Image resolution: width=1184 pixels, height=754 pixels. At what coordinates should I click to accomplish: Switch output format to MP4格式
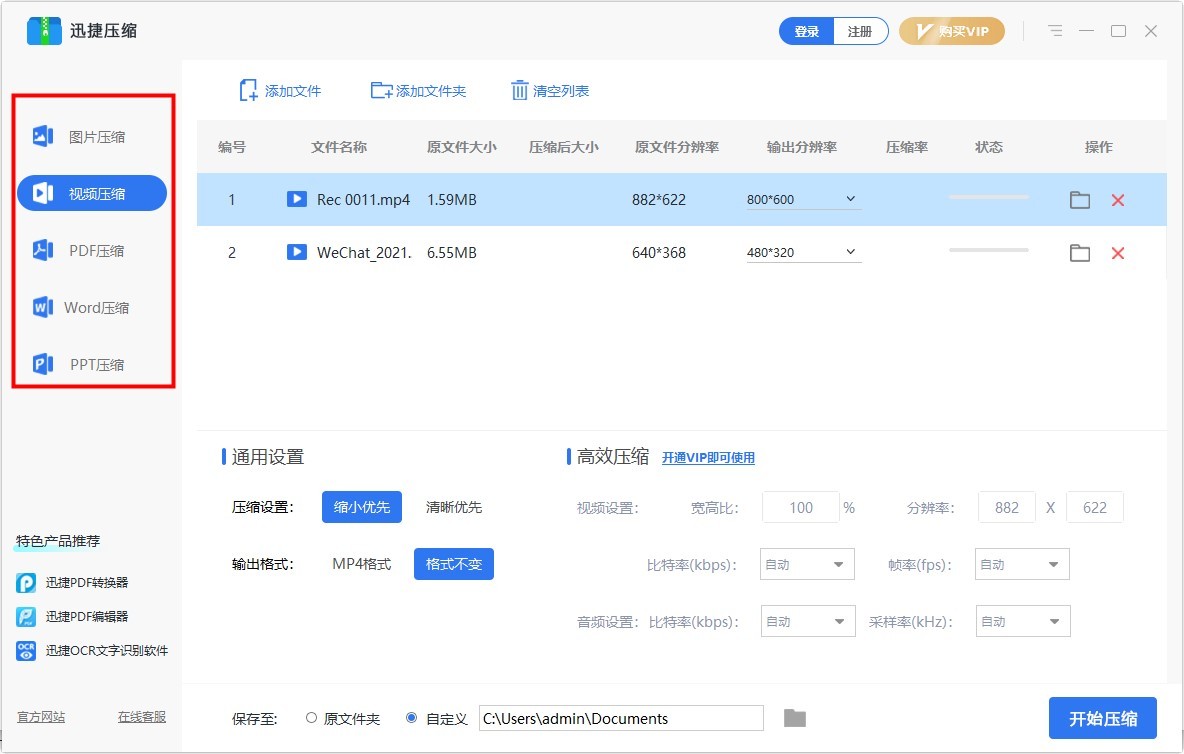(x=362, y=563)
